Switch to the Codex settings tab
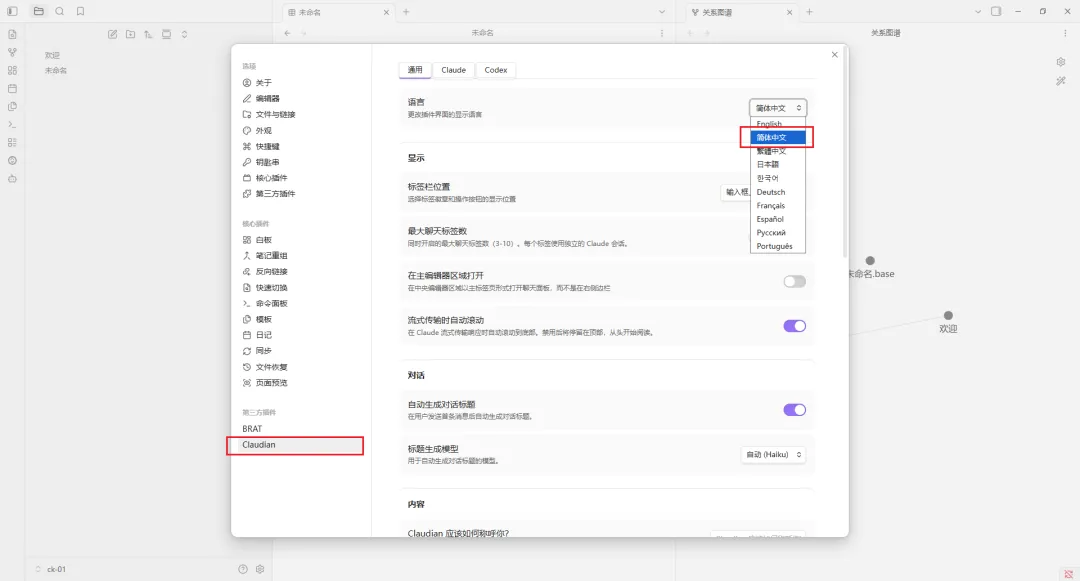This screenshot has width=1080, height=581. coord(495,70)
